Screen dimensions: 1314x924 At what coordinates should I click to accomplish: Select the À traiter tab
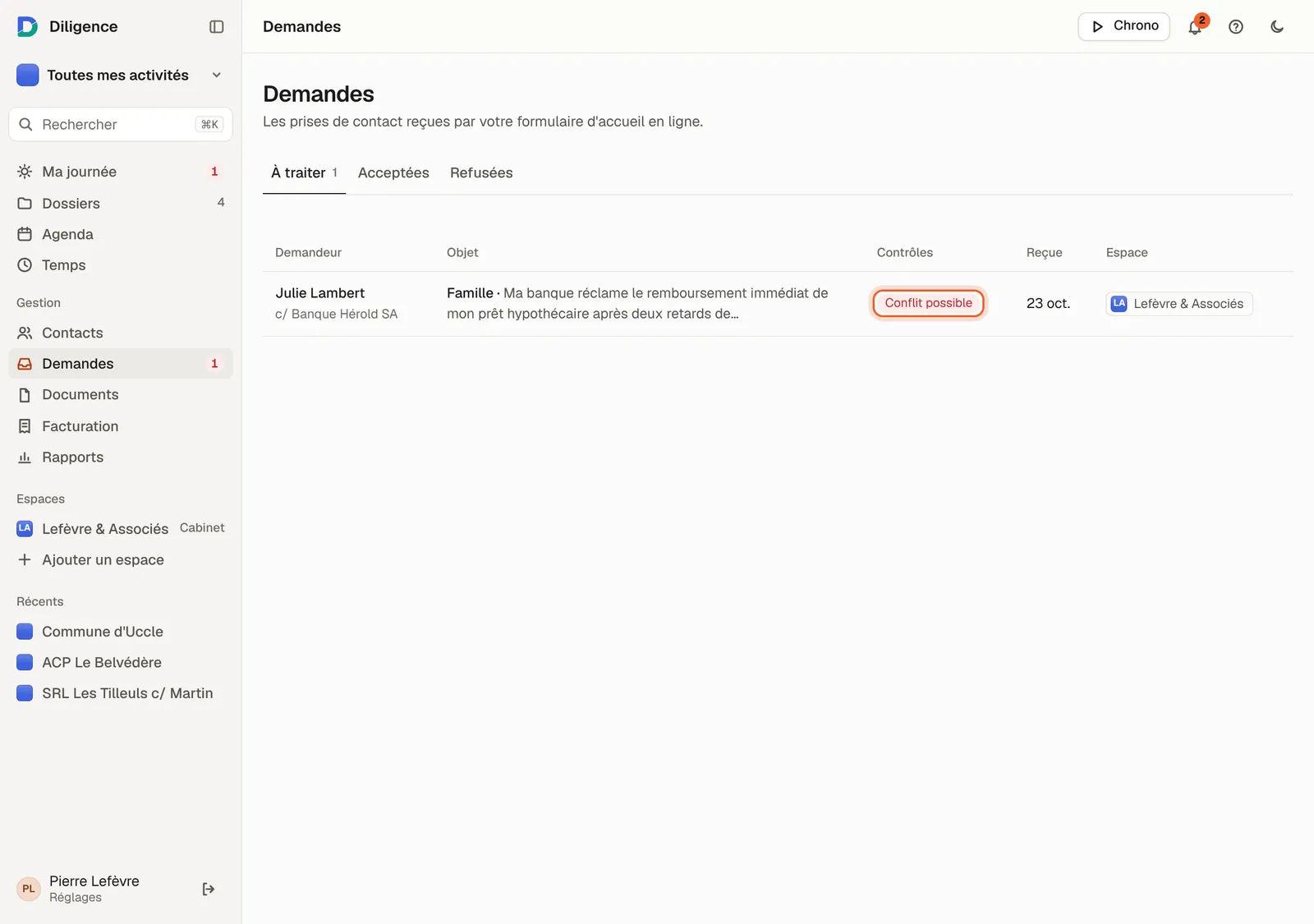[304, 172]
